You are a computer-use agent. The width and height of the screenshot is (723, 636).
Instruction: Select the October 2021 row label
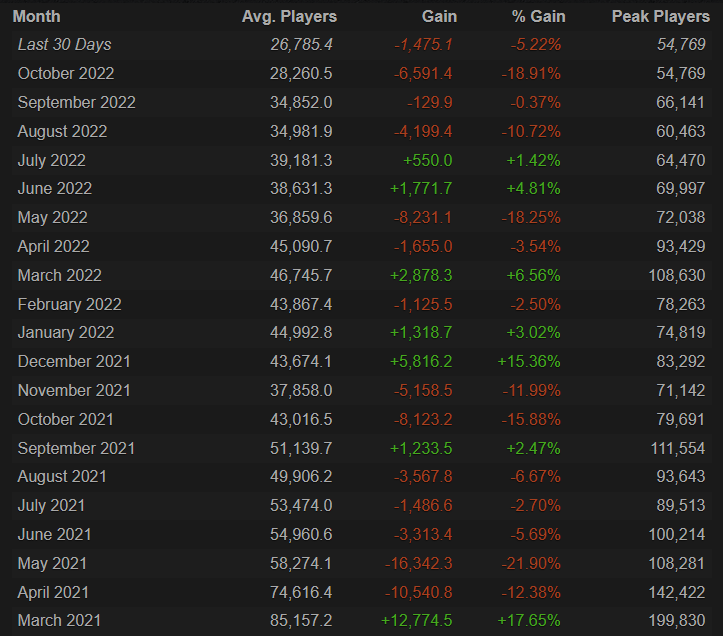pyautogui.click(x=65, y=420)
